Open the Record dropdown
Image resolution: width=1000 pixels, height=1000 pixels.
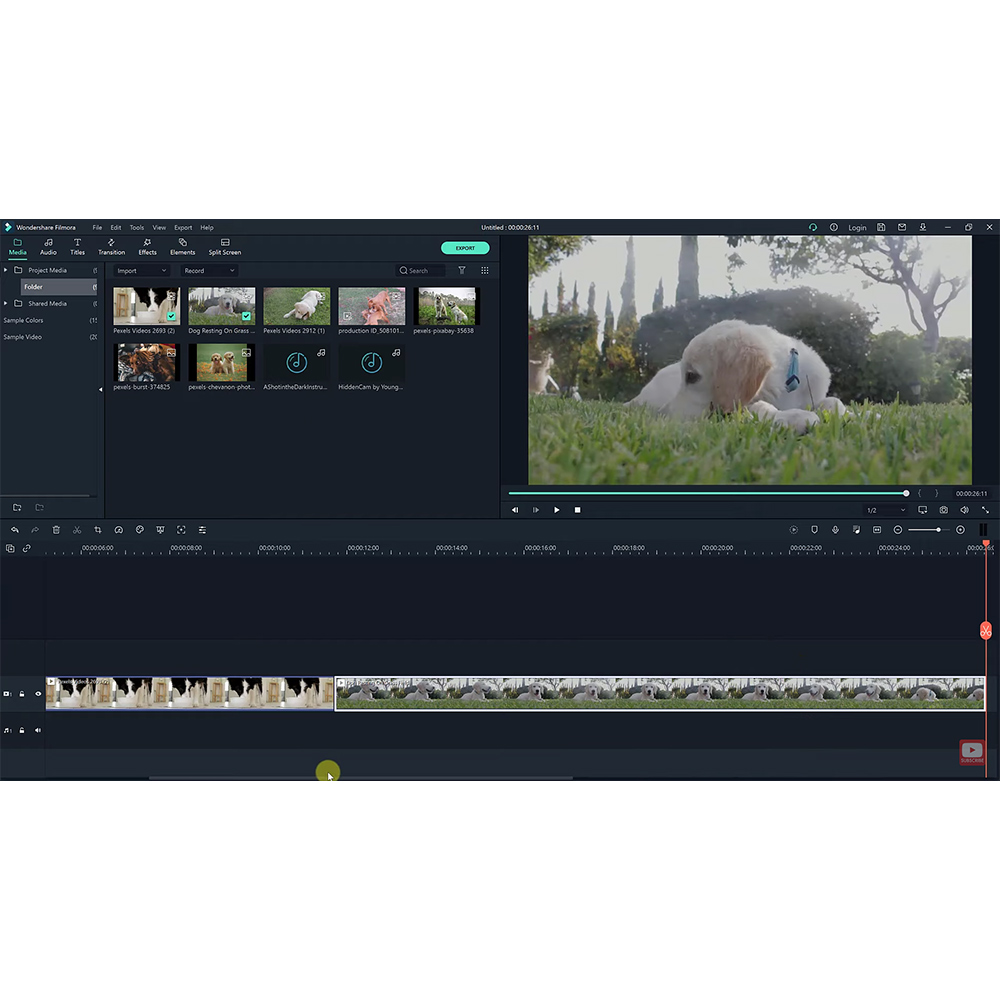pyautogui.click(x=209, y=271)
